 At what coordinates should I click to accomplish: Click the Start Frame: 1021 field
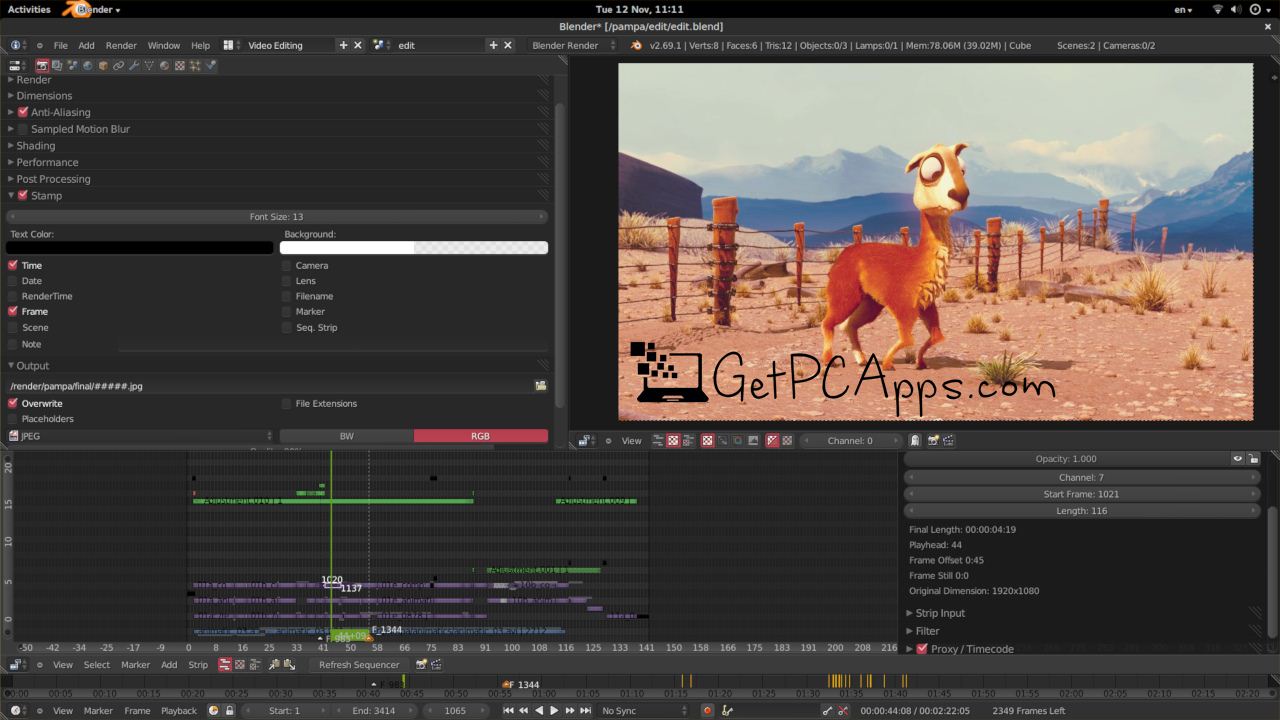coord(1081,494)
